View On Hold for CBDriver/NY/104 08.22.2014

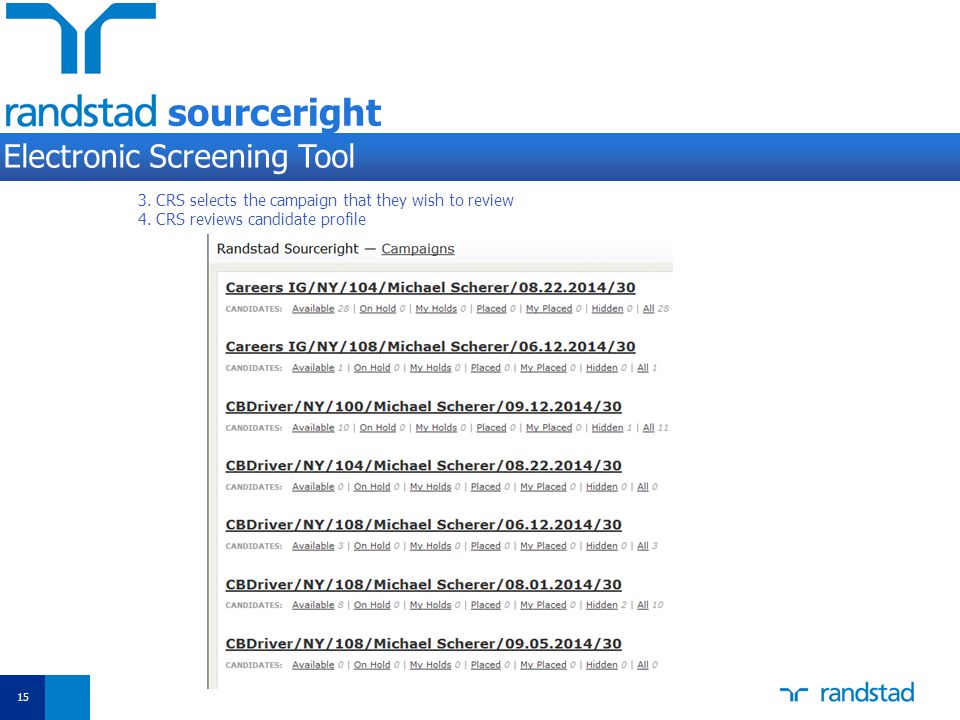(372, 487)
